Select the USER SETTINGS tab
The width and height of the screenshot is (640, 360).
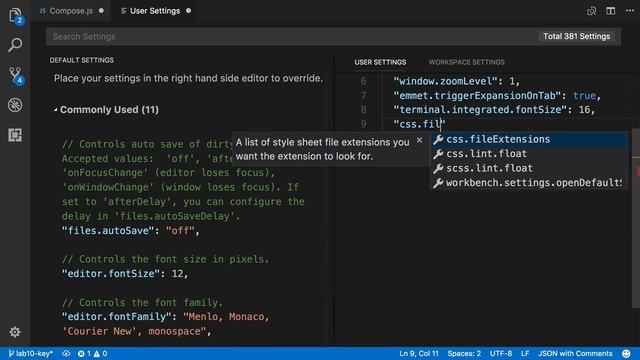coord(380,62)
